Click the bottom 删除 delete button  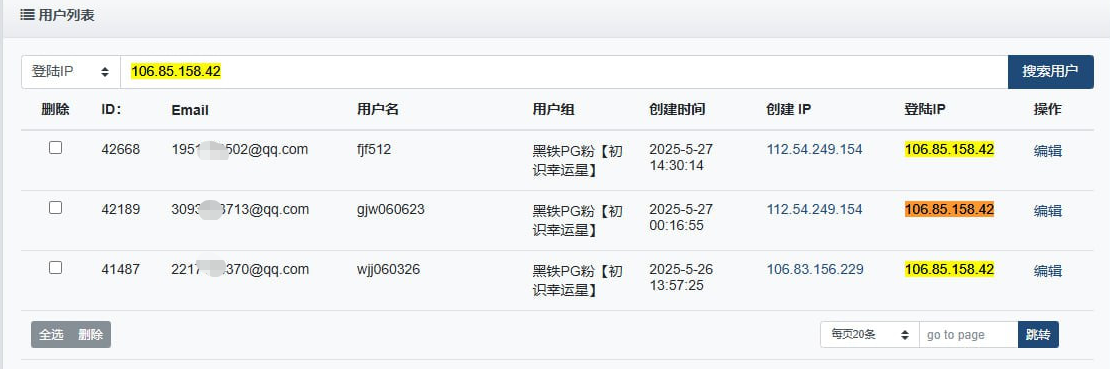pos(91,335)
